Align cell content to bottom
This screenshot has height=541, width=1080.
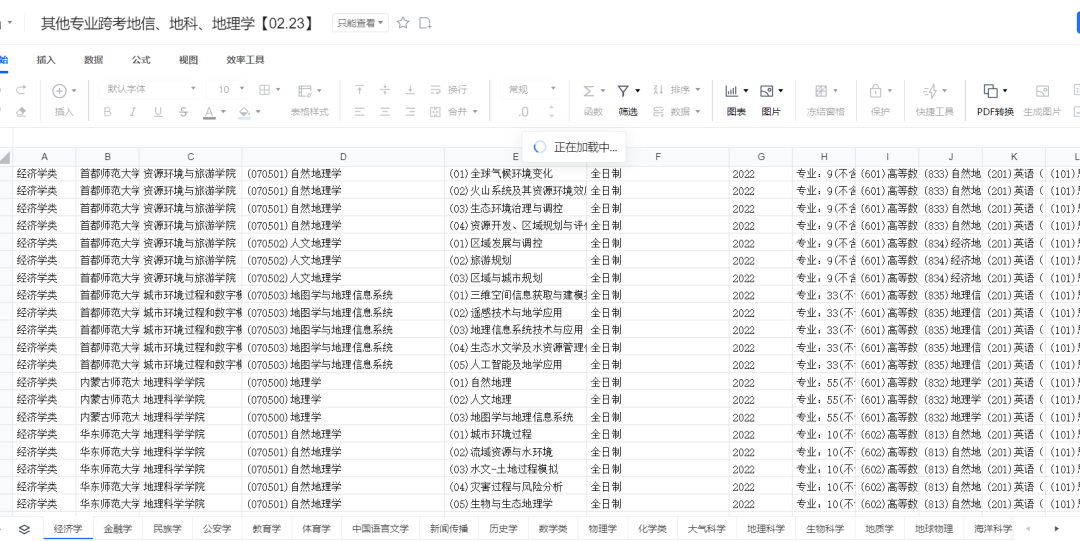coord(411,90)
